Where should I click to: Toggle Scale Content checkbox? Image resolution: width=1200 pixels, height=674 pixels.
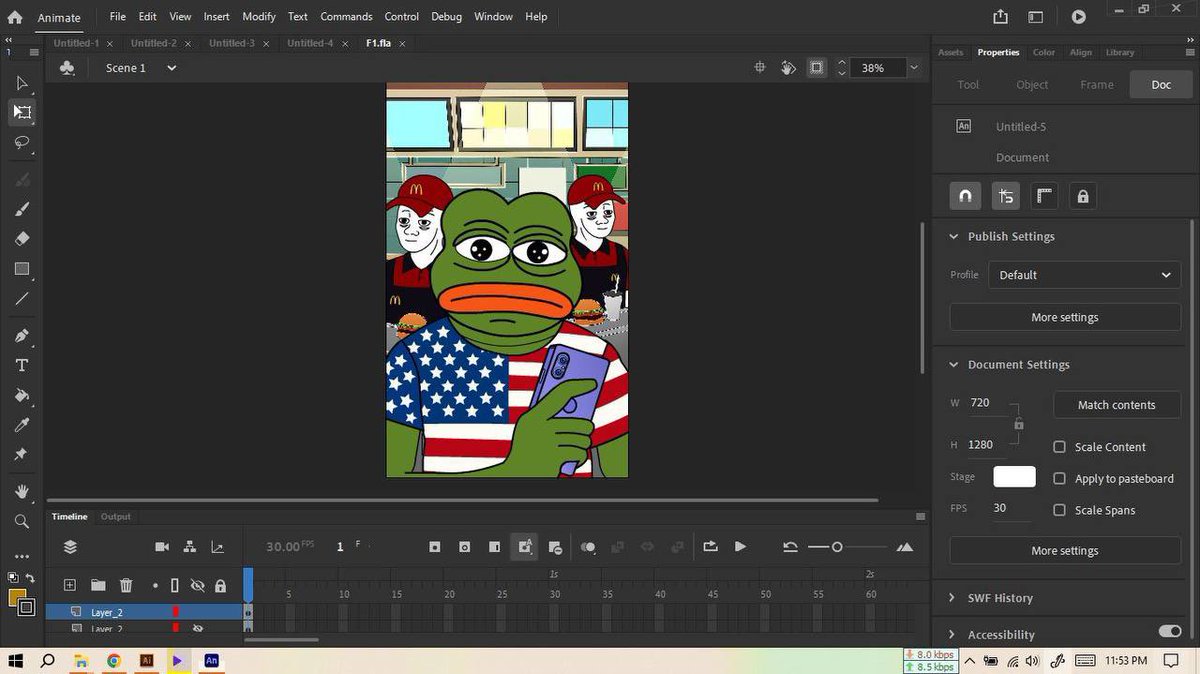(x=1060, y=447)
